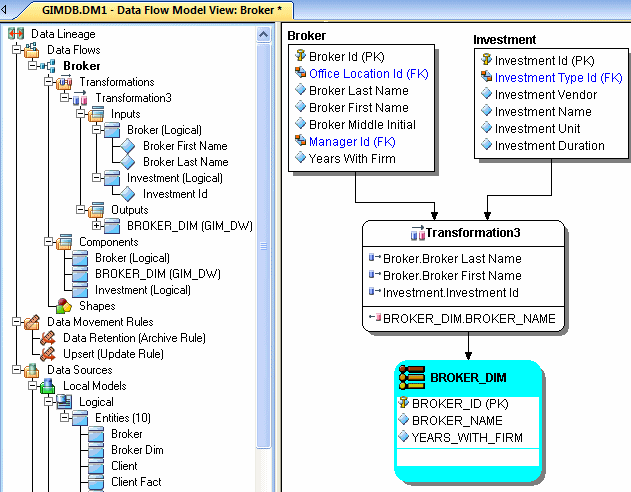Screen dimensions: 631x492
Task: Click the Transformation3 icon in the tree
Action: 80,98
